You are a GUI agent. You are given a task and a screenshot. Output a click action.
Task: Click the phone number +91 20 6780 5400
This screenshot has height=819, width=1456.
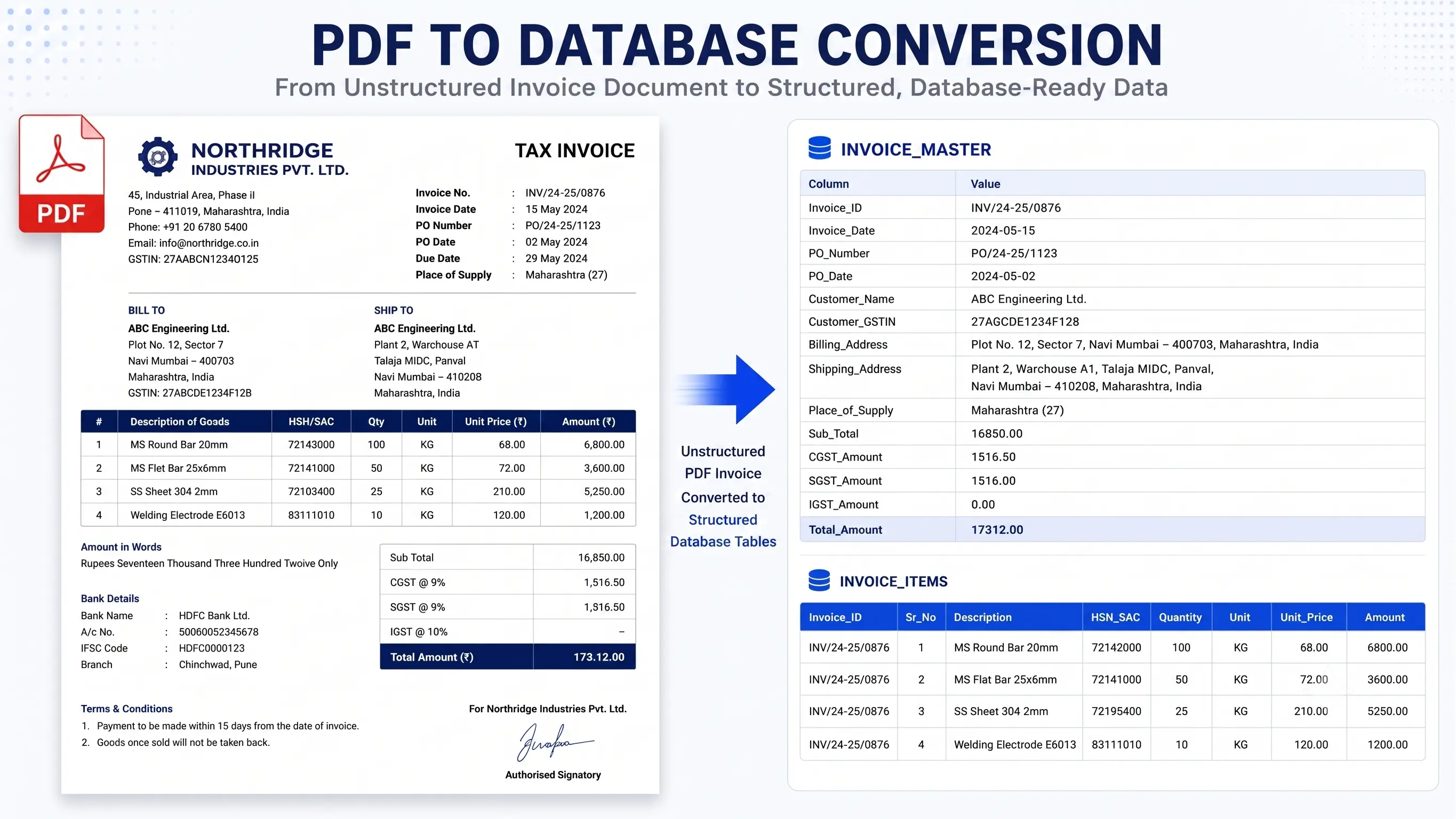click(x=205, y=227)
